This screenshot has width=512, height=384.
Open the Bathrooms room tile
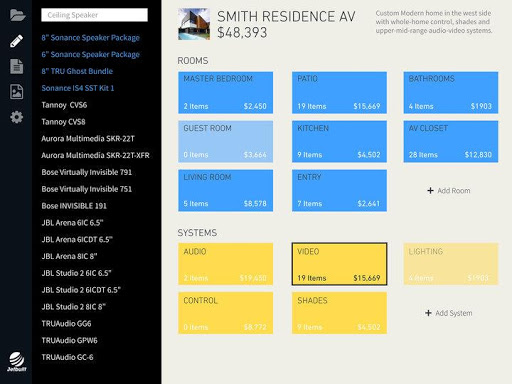click(451, 93)
